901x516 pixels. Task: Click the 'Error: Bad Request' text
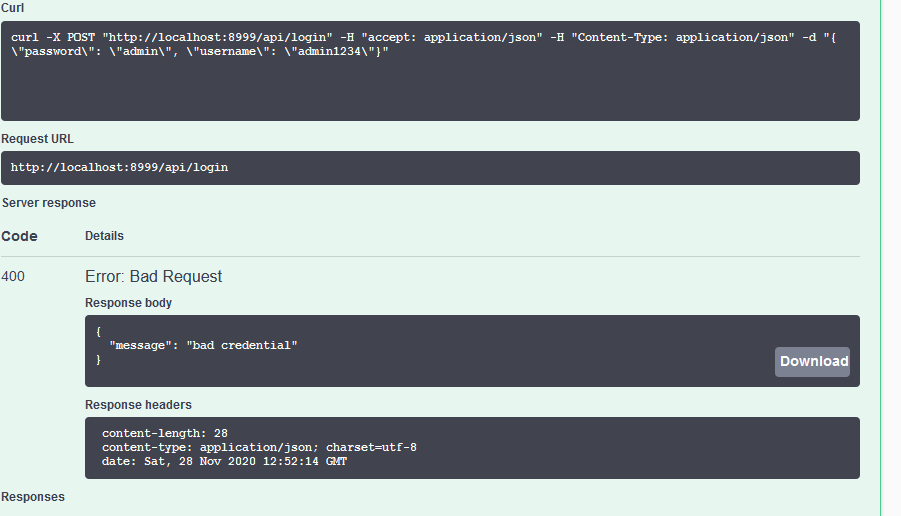[153, 277]
